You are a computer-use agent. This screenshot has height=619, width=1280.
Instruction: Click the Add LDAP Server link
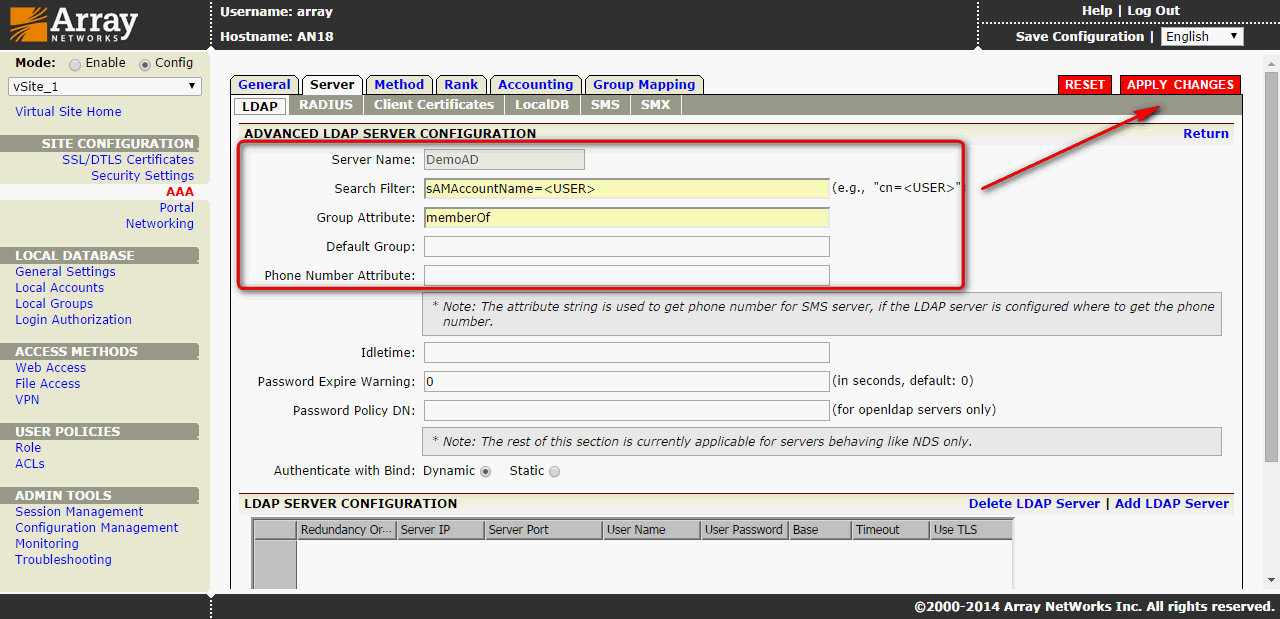point(1171,504)
